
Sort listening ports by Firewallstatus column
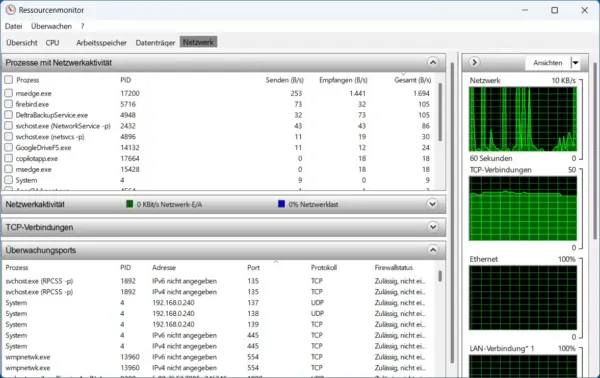[393, 267]
